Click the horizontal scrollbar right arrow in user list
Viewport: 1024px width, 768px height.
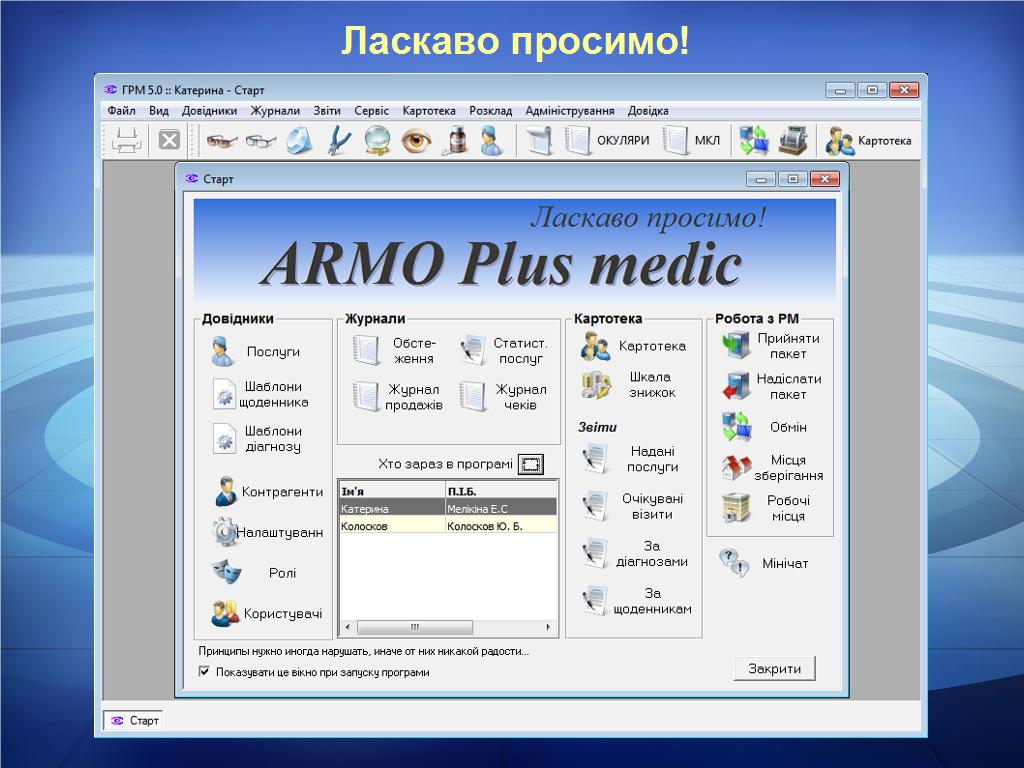548,627
